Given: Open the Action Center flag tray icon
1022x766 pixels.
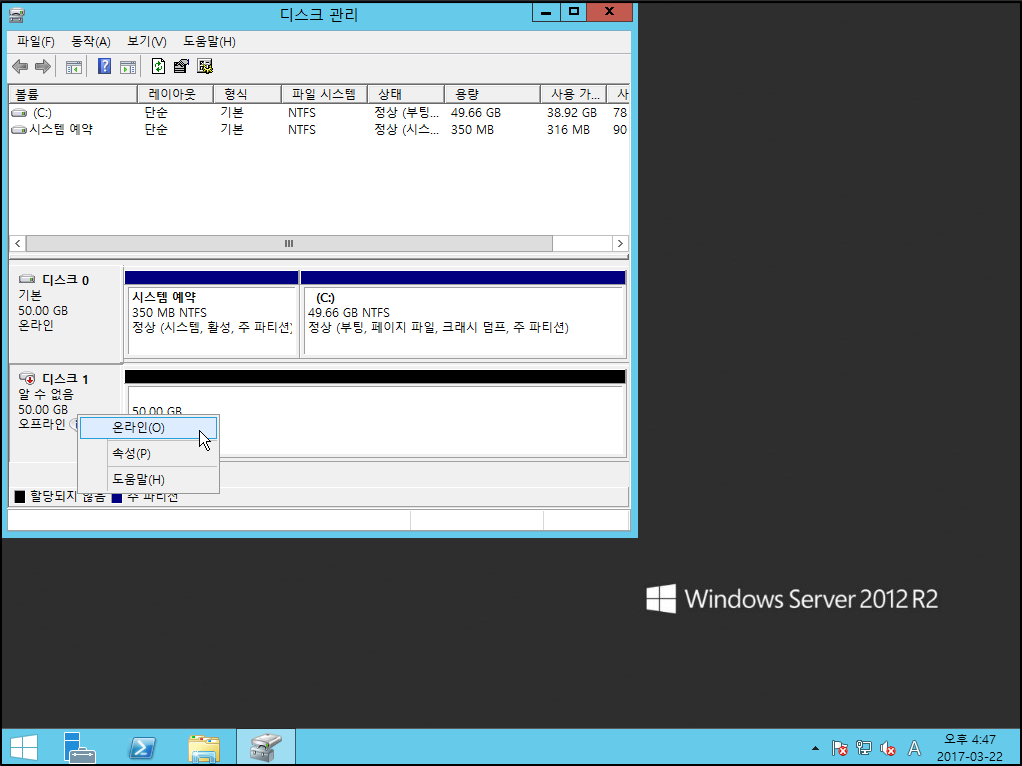Looking at the screenshot, I should tap(840, 748).
